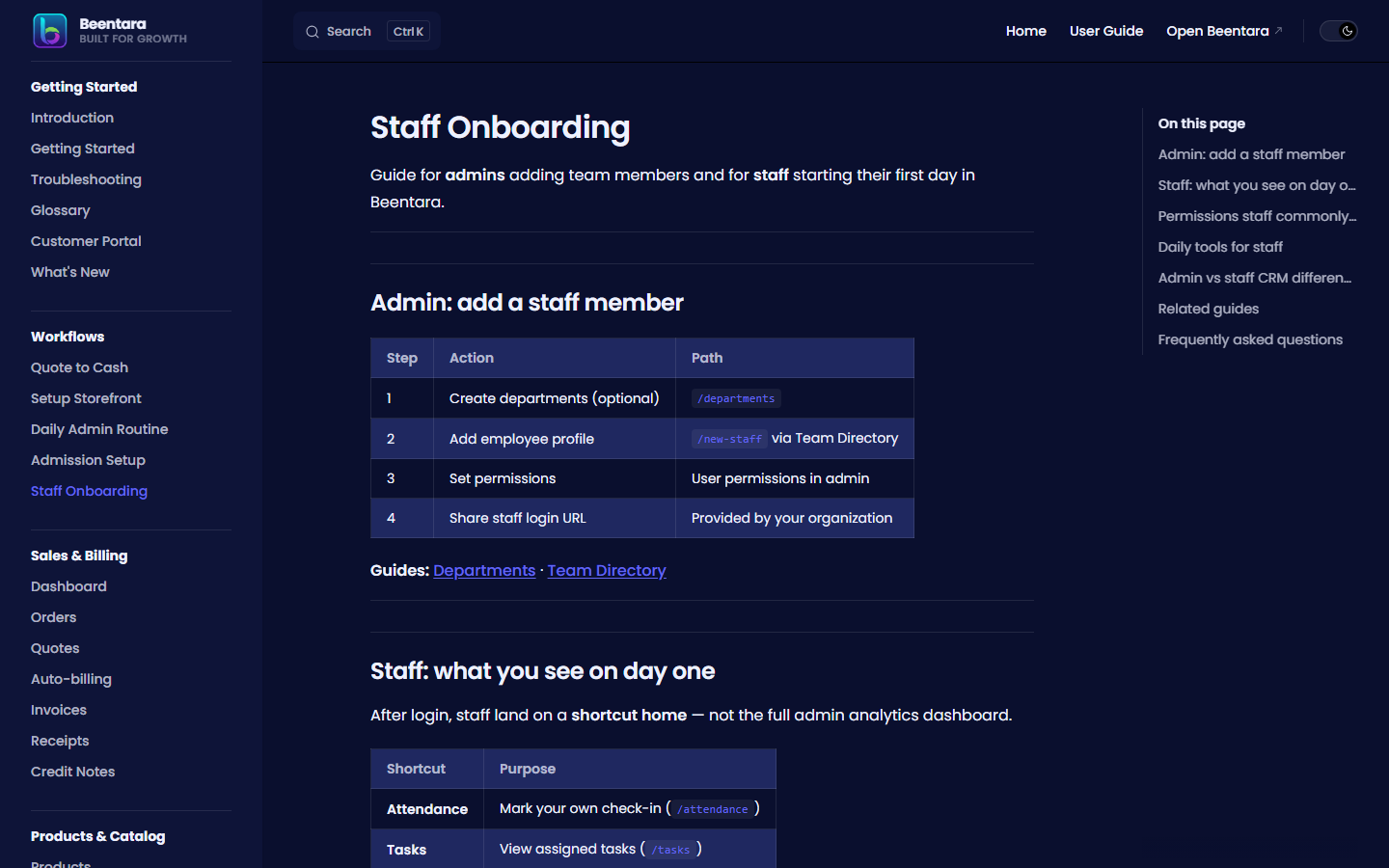
Task: Open What's New page
Action: click(x=70, y=272)
